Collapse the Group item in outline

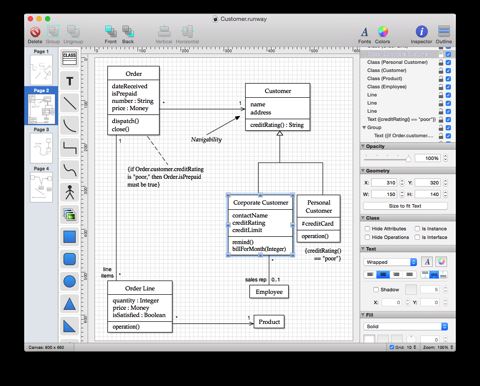pyautogui.click(x=364, y=127)
